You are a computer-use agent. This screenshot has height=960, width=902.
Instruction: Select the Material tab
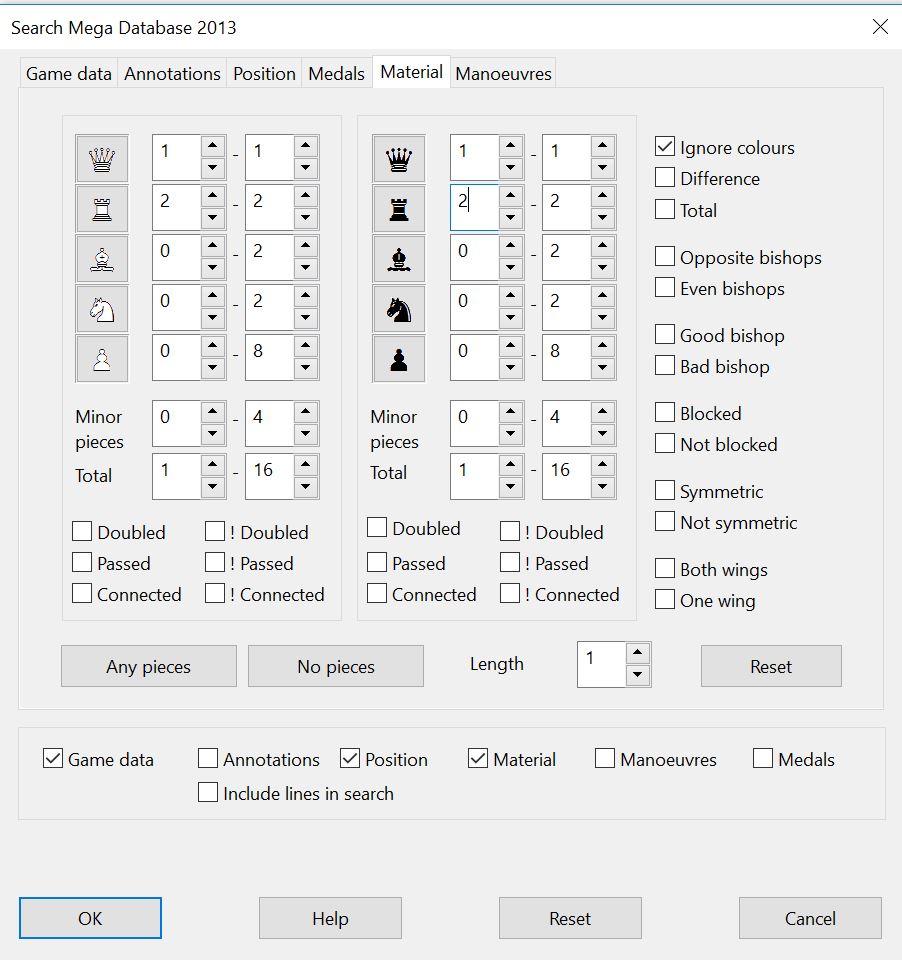coord(411,72)
